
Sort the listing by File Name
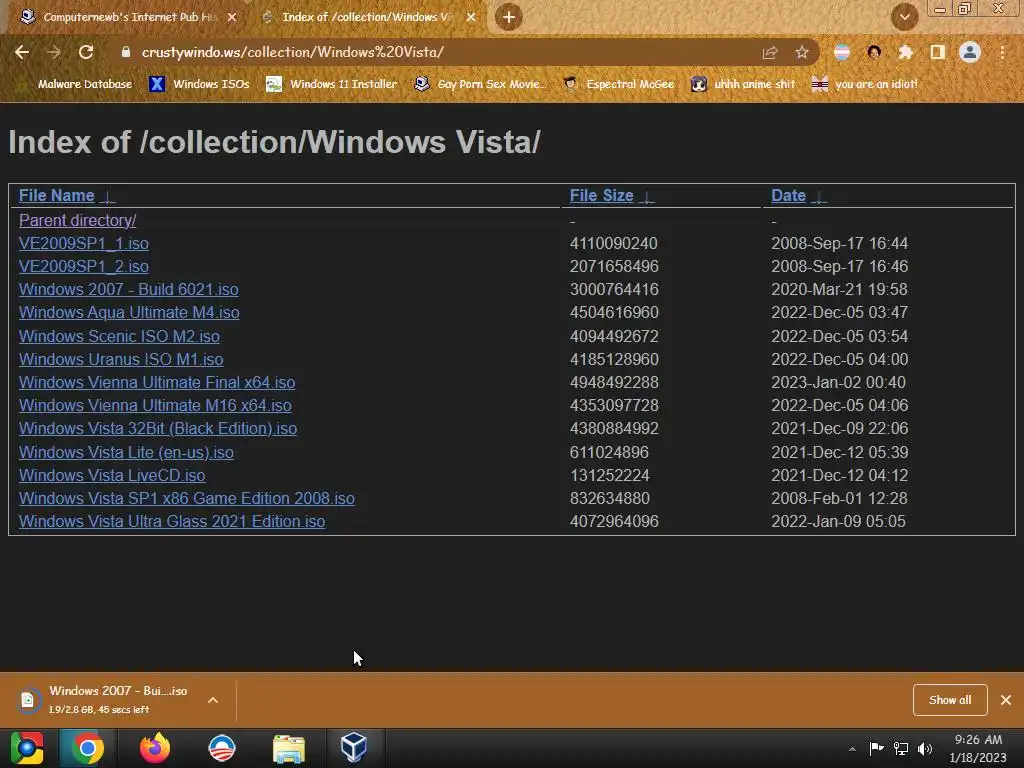pos(56,196)
